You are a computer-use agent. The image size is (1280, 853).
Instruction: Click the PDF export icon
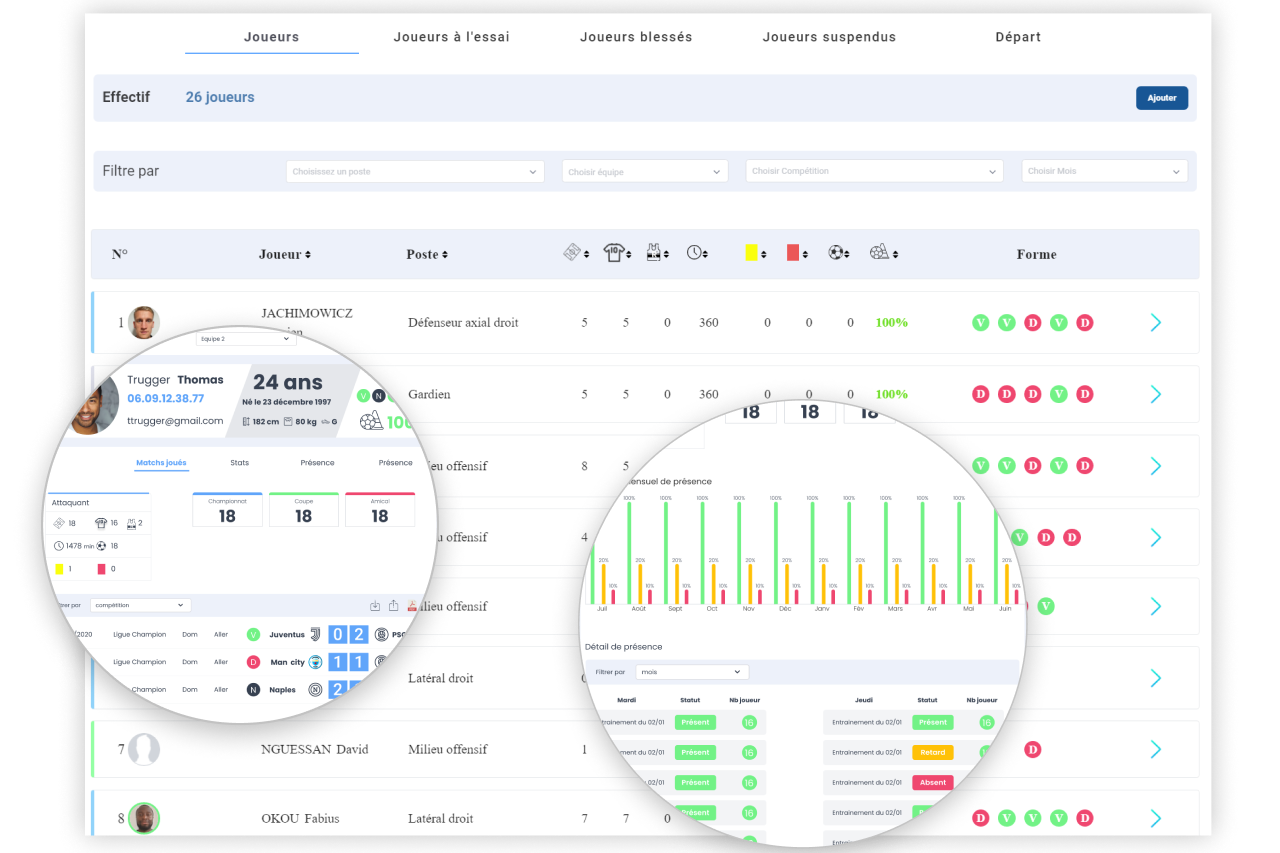point(412,606)
